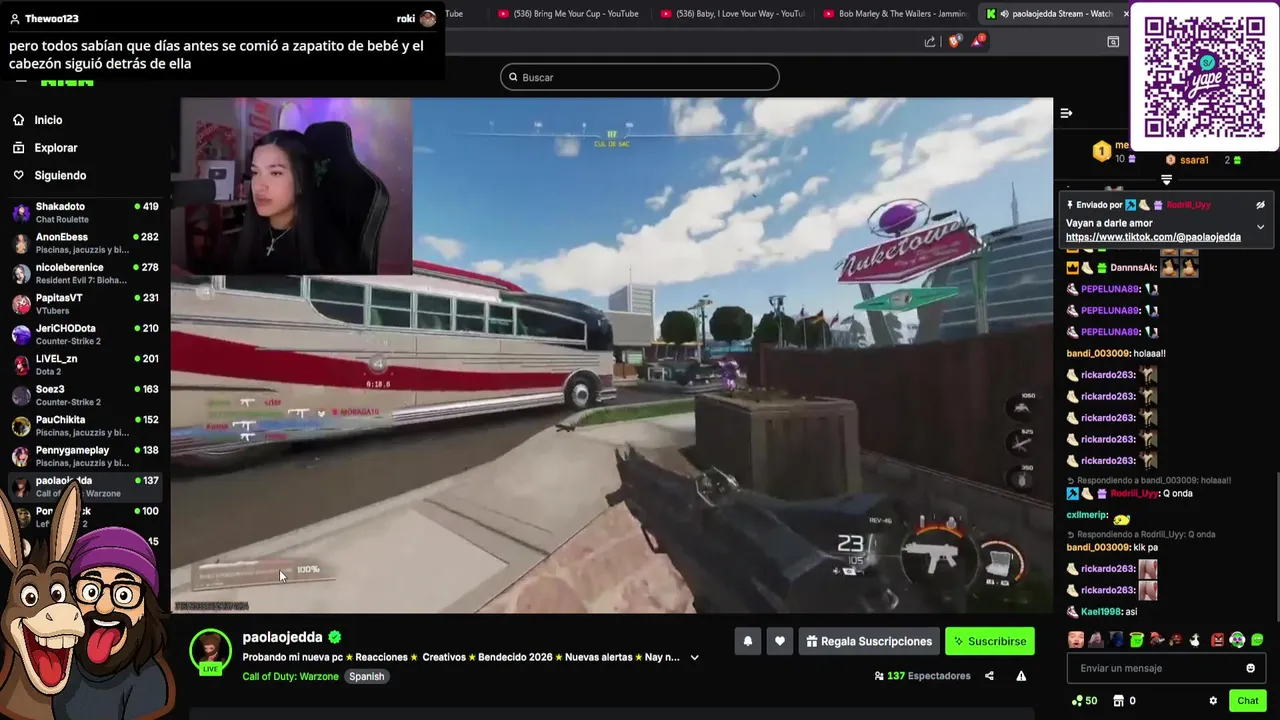Click the green Suscribirse button
Image resolution: width=1280 pixels, height=720 pixels.
(x=990, y=641)
